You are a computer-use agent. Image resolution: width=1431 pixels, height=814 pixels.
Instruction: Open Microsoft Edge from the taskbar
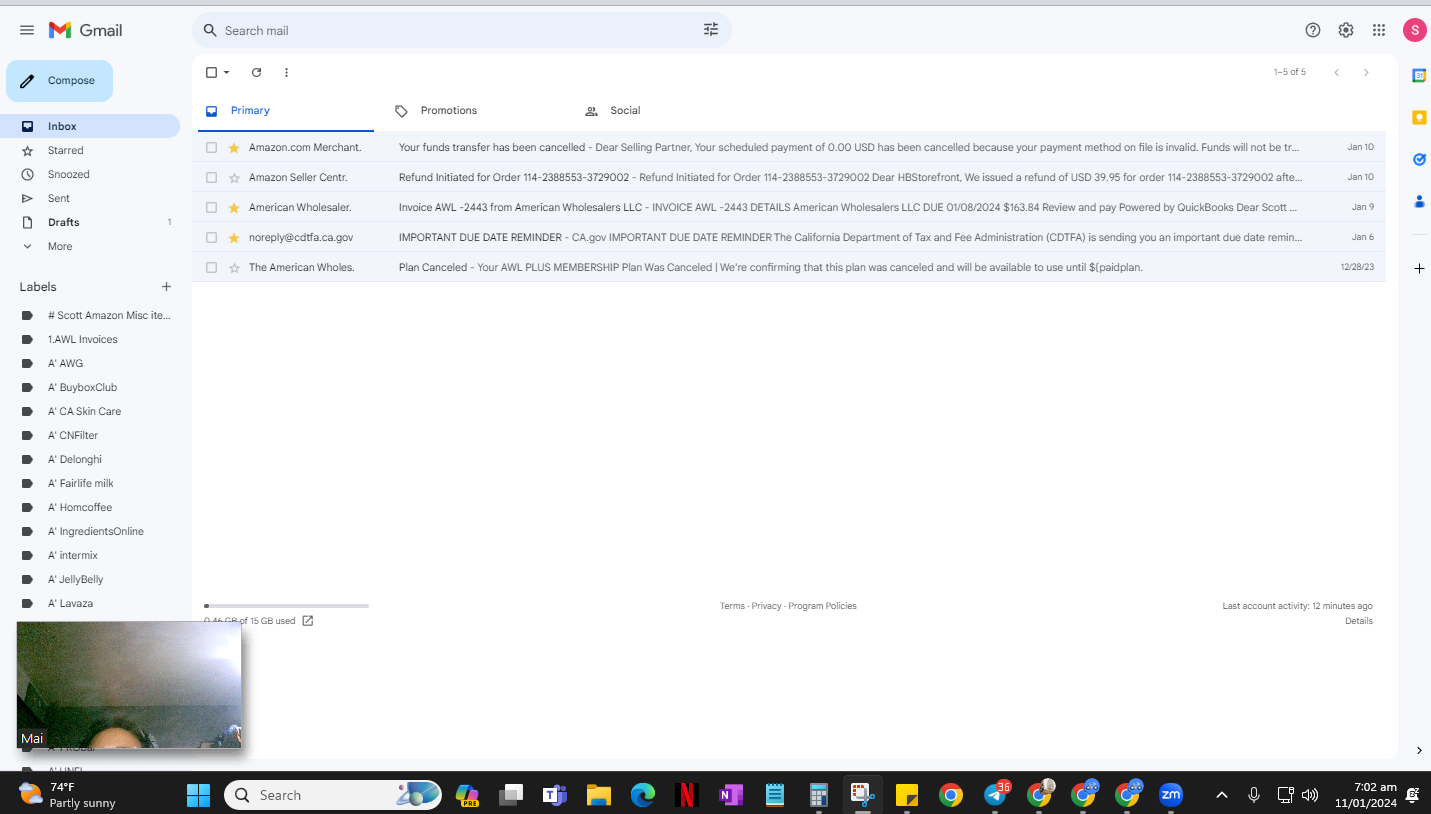[x=642, y=795]
